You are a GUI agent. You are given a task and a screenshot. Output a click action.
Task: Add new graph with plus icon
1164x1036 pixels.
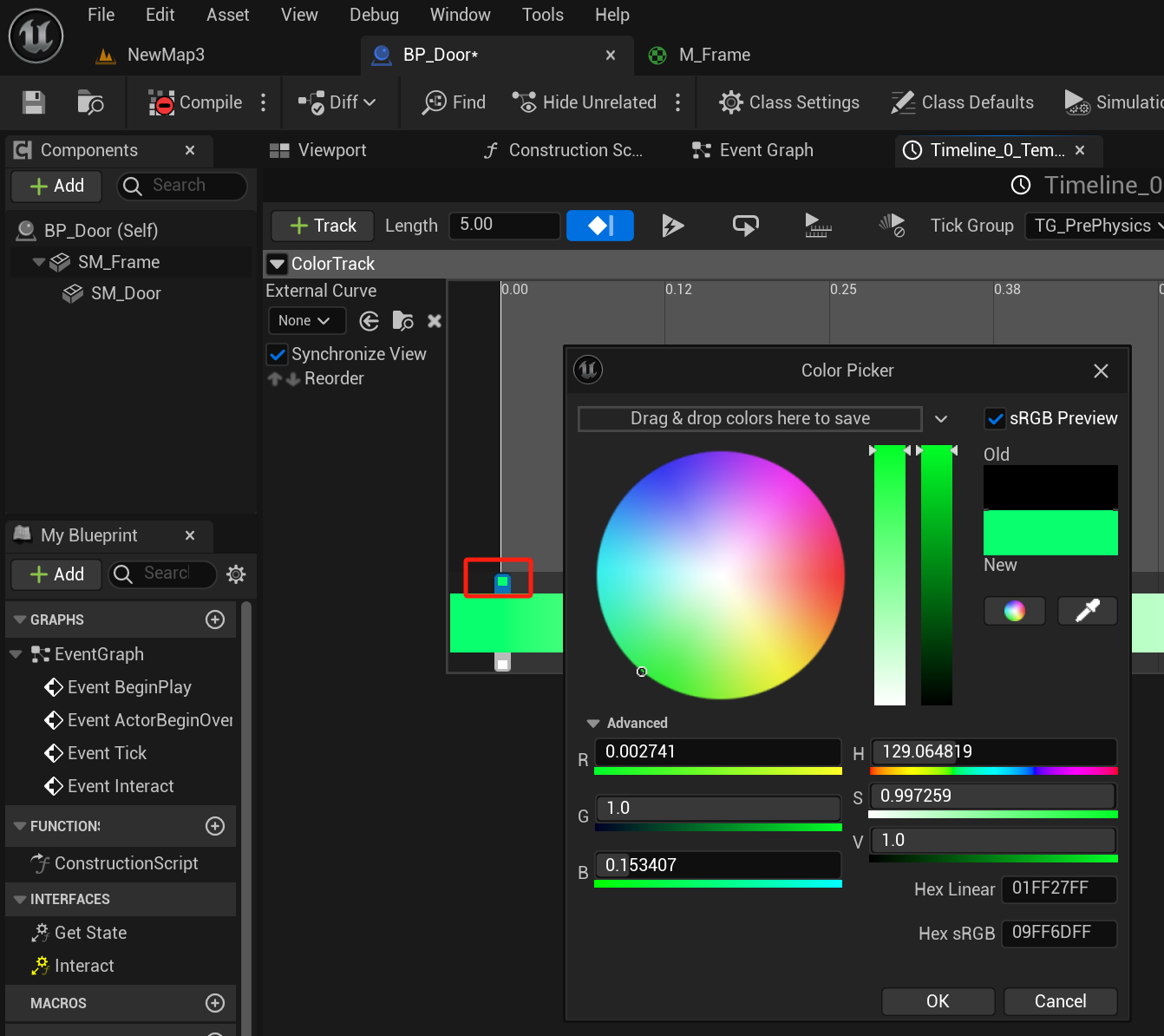pyautogui.click(x=215, y=620)
